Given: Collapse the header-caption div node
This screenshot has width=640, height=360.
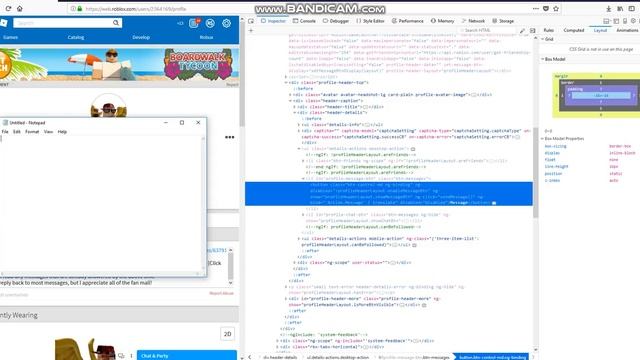Looking at the screenshot, I should (290, 101).
